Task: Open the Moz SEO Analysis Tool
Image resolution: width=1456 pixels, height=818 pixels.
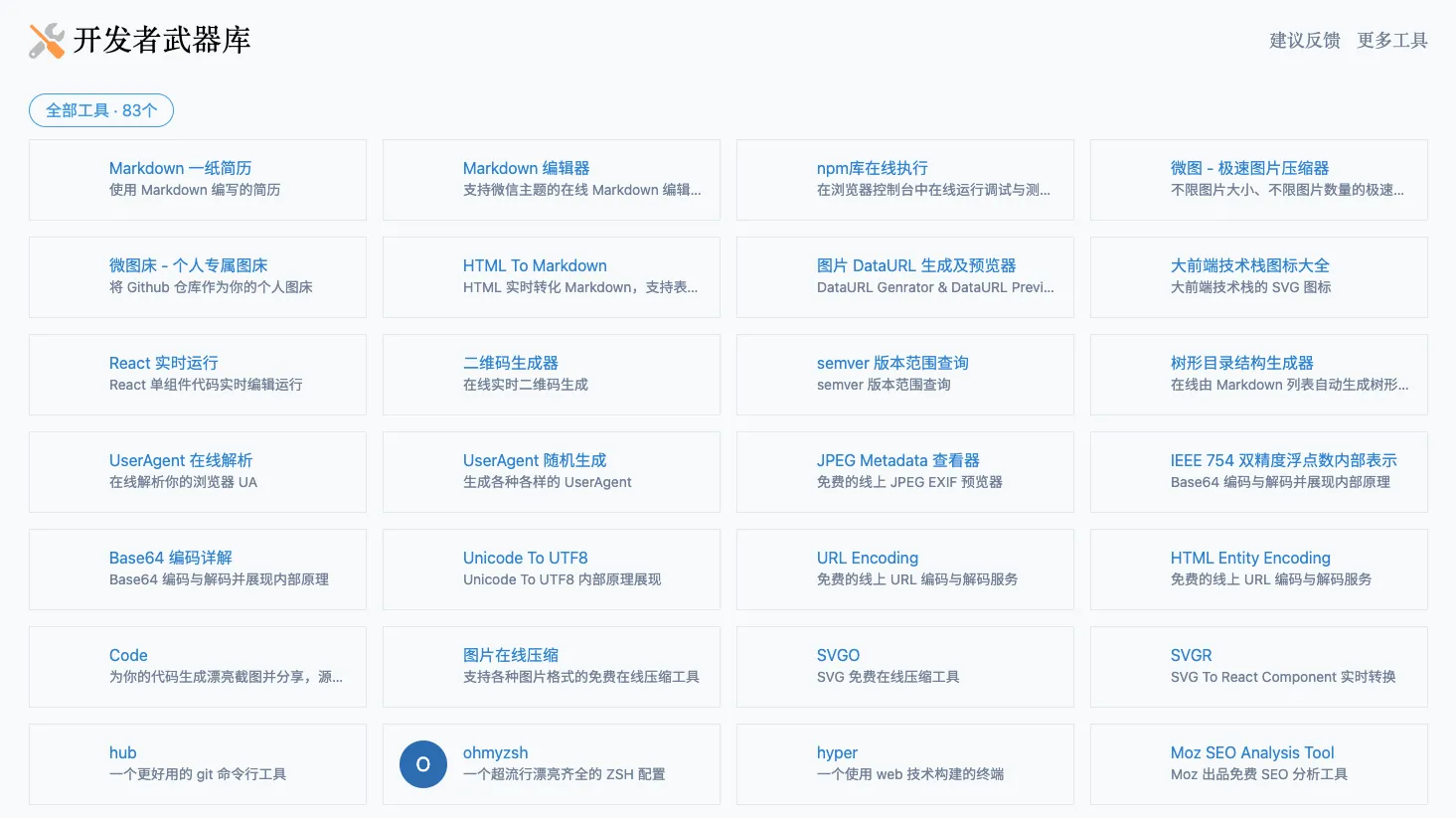Action: tap(1252, 752)
